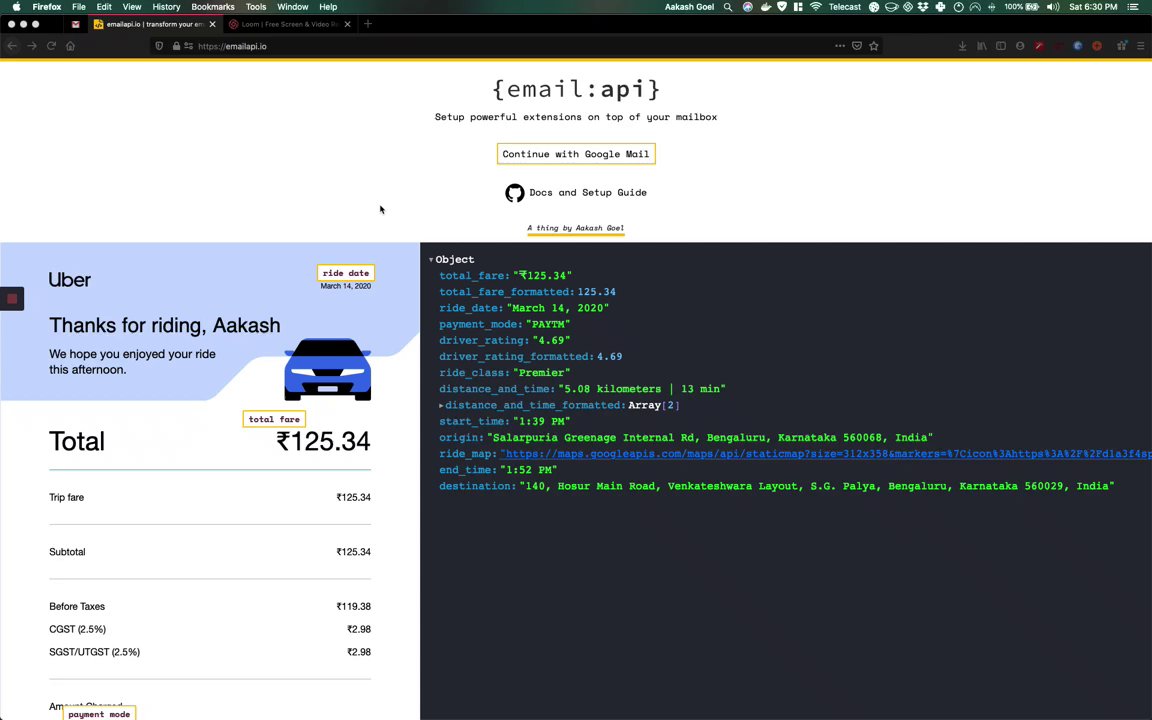This screenshot has width=1152, height=720.
Task: Open Firefox library icon
Action: pyautogui.click(x=982, y=46)
